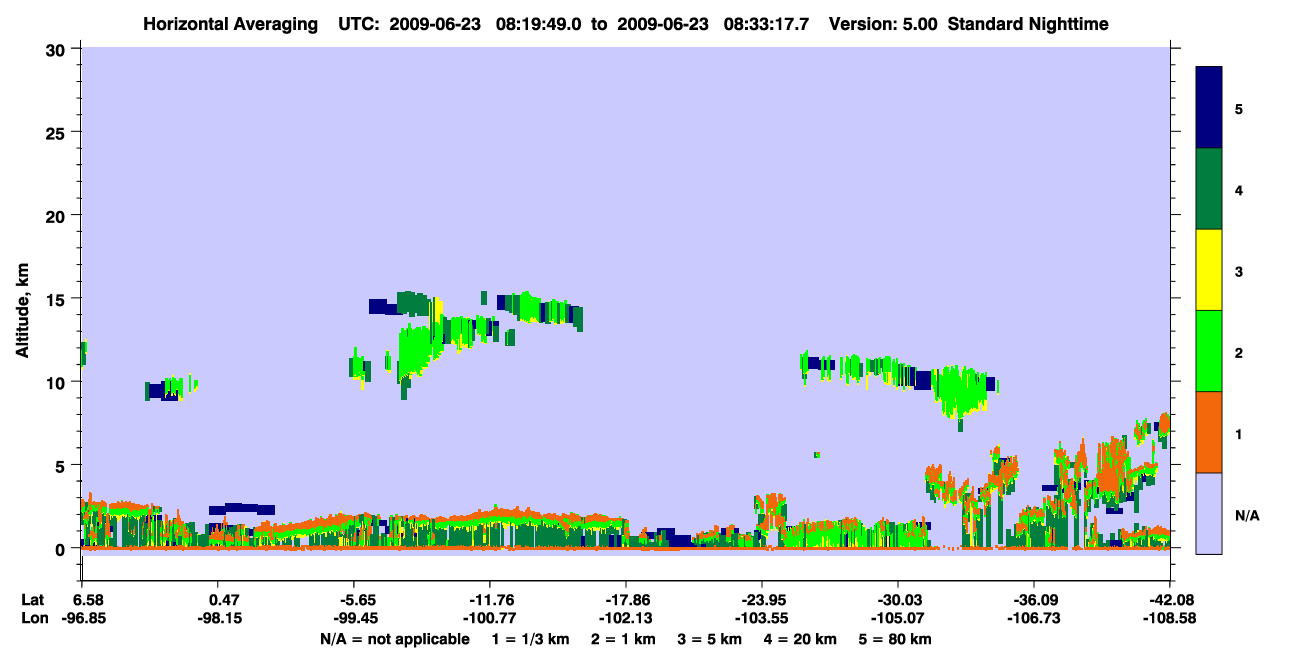
Task: Click longitude value -103.55
Action: 762,618
